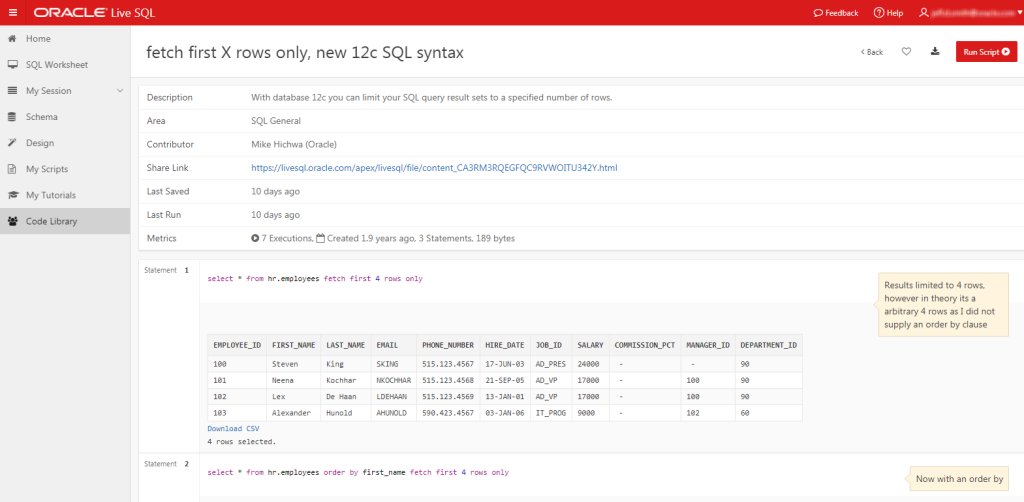
Task: Click the '4 rows selected.' message
Action: coord(242,442)
